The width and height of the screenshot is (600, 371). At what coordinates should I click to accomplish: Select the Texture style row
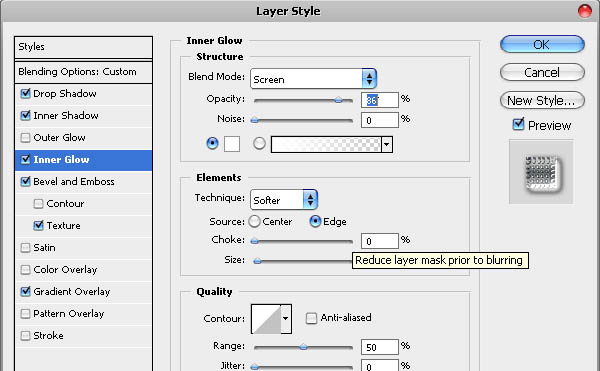83,226
